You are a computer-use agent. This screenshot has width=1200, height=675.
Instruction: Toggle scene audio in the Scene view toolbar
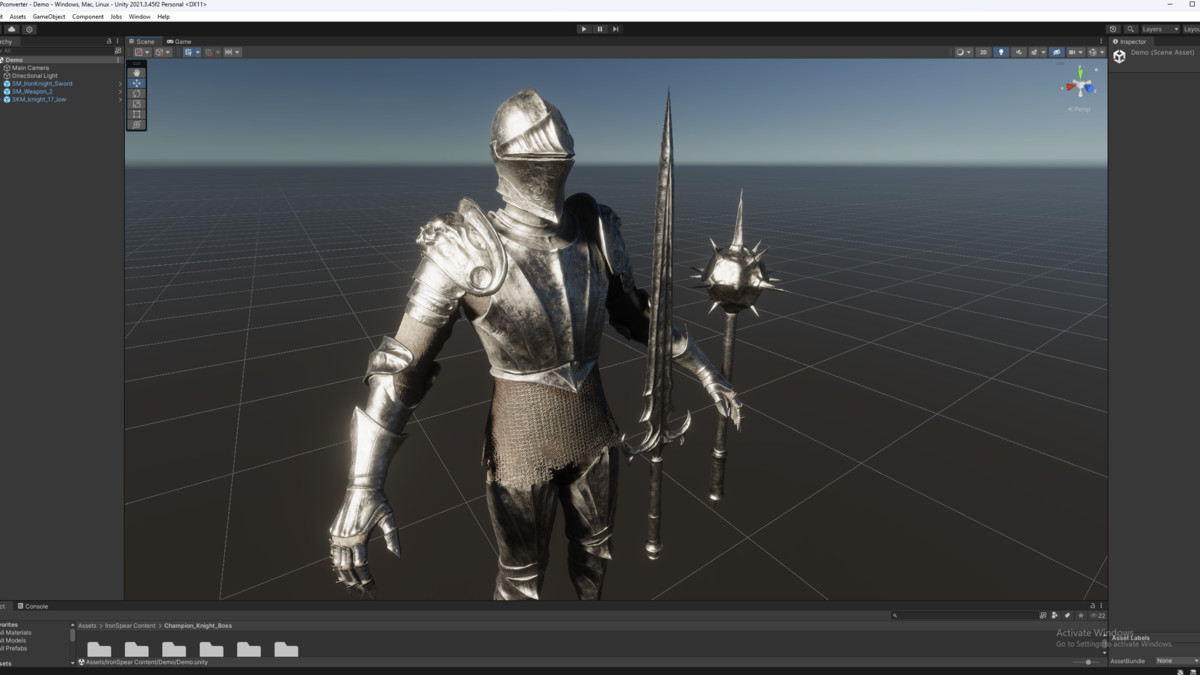(1018, 51)
